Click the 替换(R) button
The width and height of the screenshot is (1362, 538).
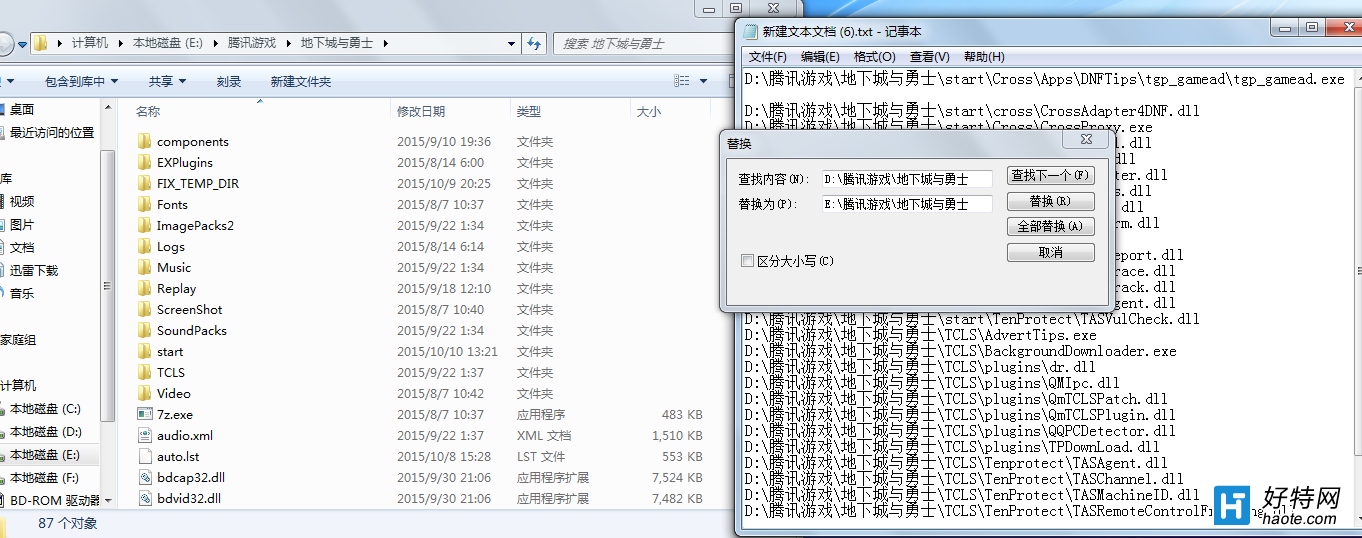1051,201
